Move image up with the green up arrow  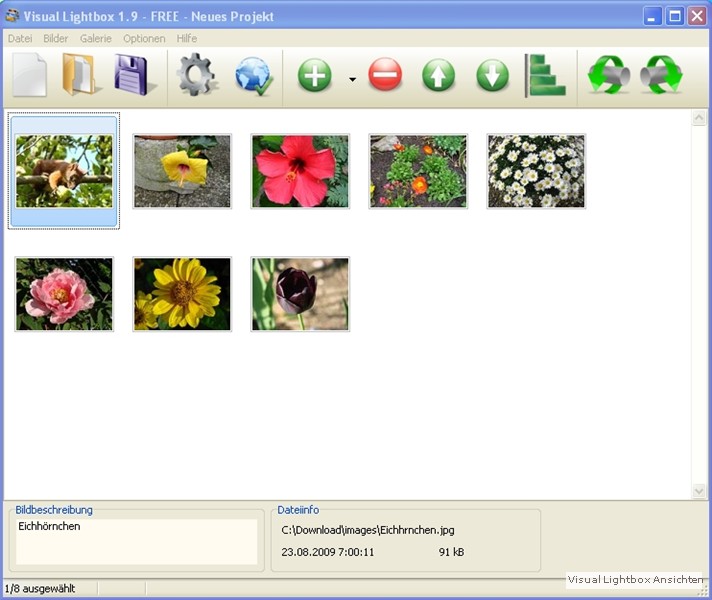[x=438, y=76]
